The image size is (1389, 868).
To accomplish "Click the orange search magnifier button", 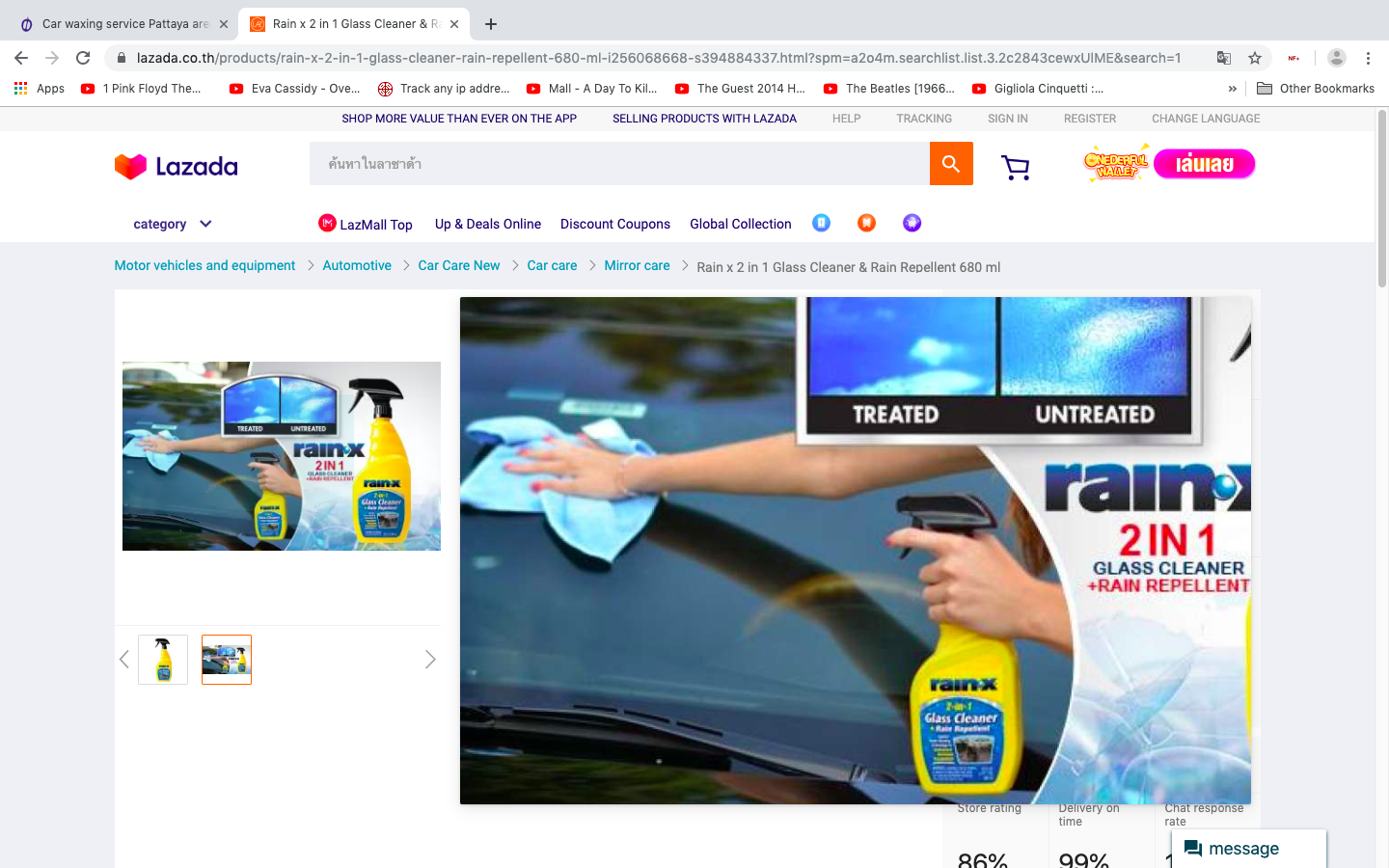I will tap(951, 164).
